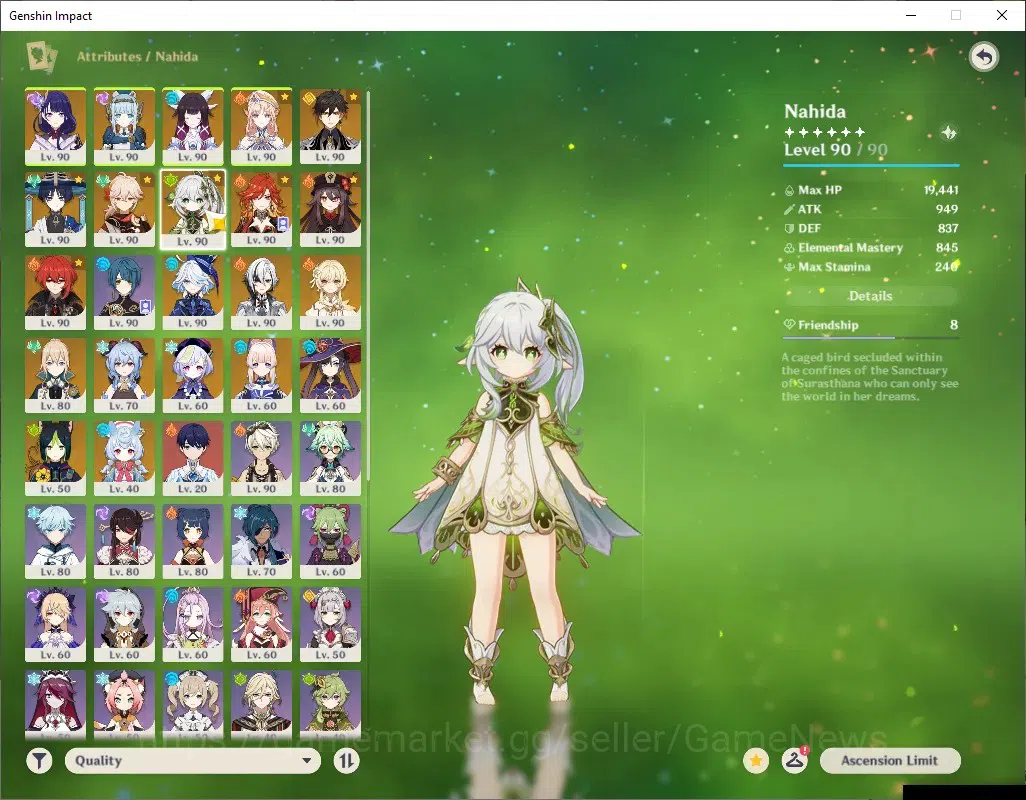Click the character list scrollbar
Viewport: 1026px width, 800px height.
pos(368,285)
